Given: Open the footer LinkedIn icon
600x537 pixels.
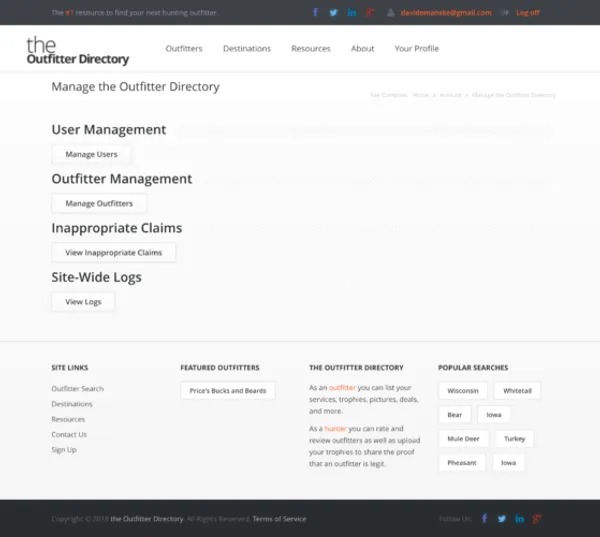Looking at the screenshot, I should pos(519,519).
